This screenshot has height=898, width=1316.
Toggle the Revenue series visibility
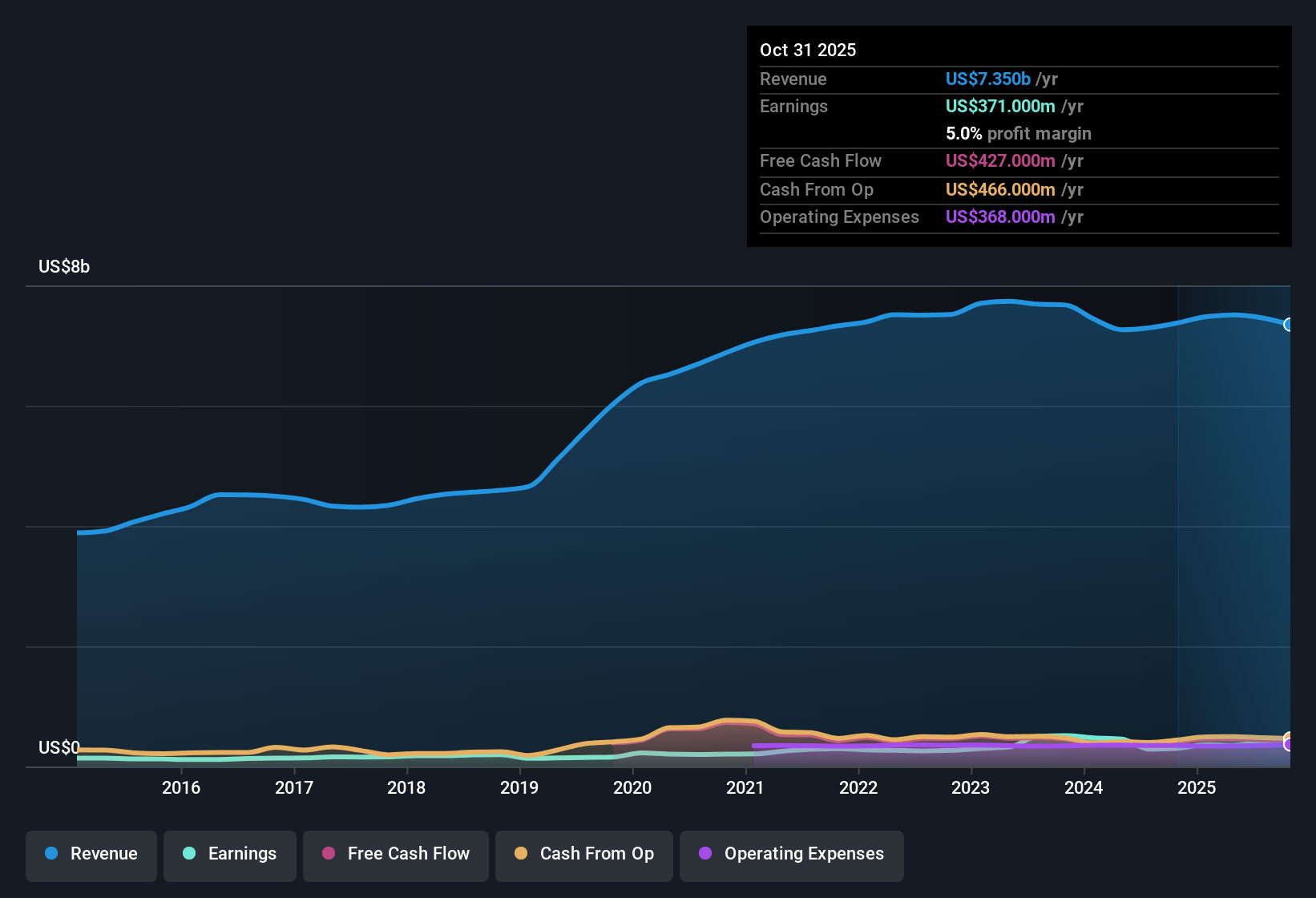click(91, 854)
